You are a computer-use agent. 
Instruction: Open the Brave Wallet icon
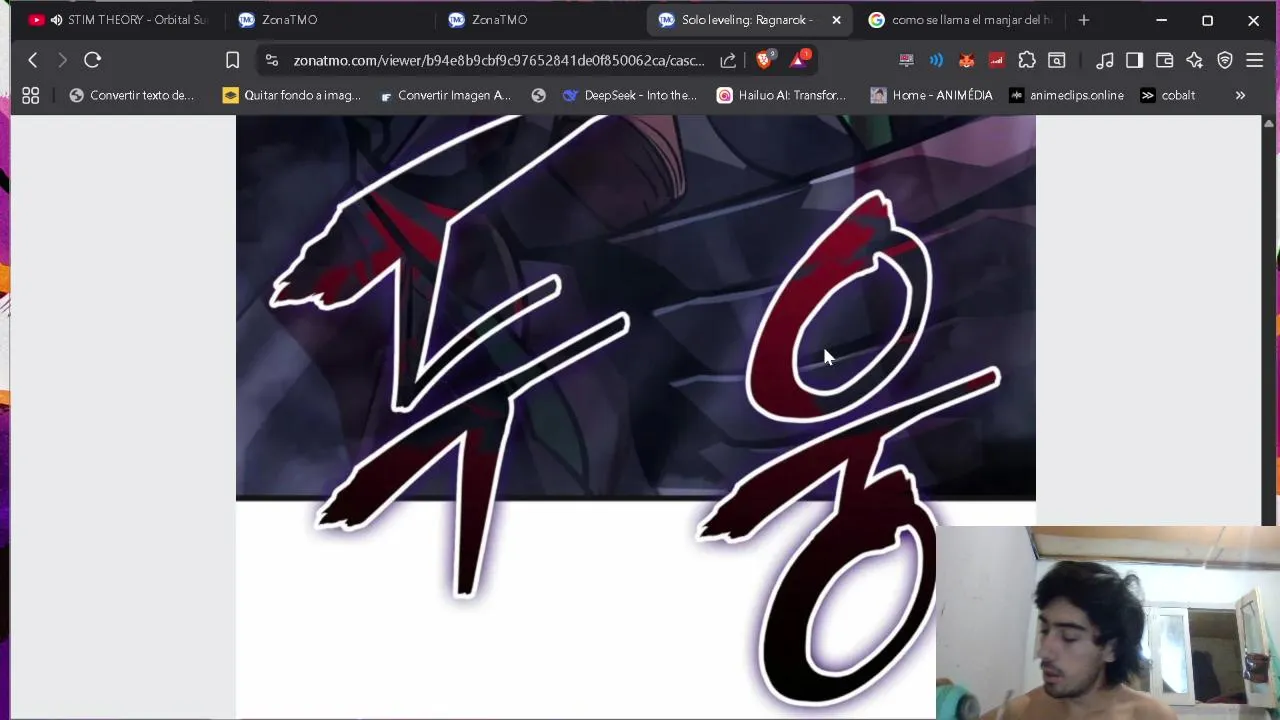(x=1164, y=60)
